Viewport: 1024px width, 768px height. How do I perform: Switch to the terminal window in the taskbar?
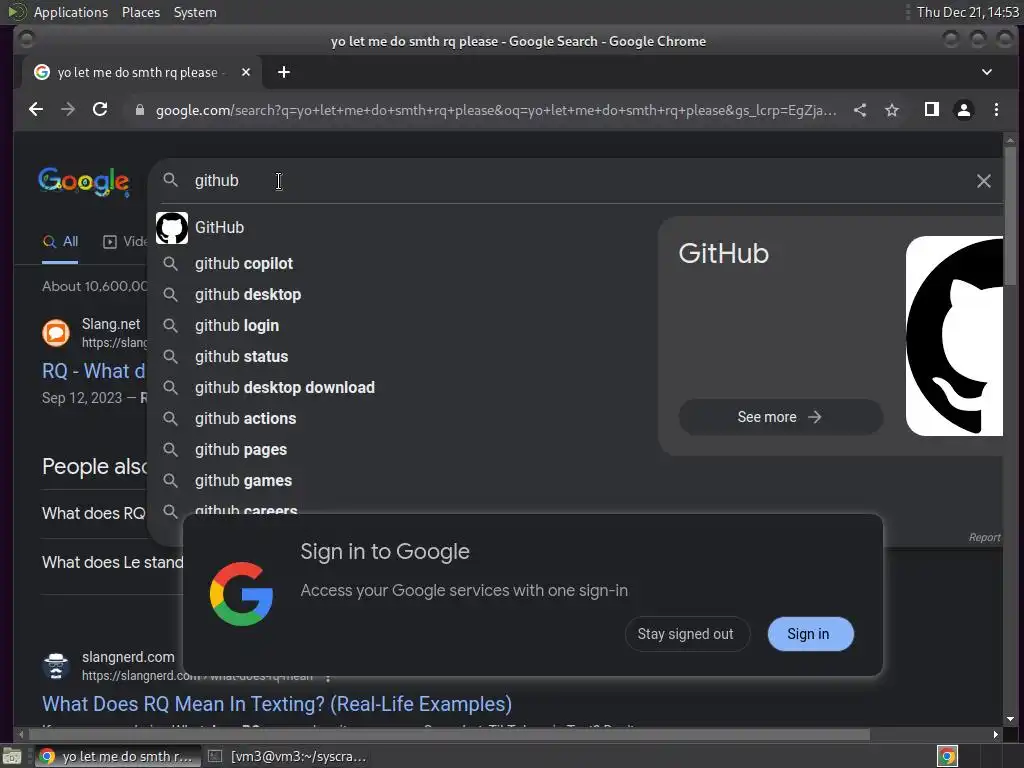click(287, 756)
